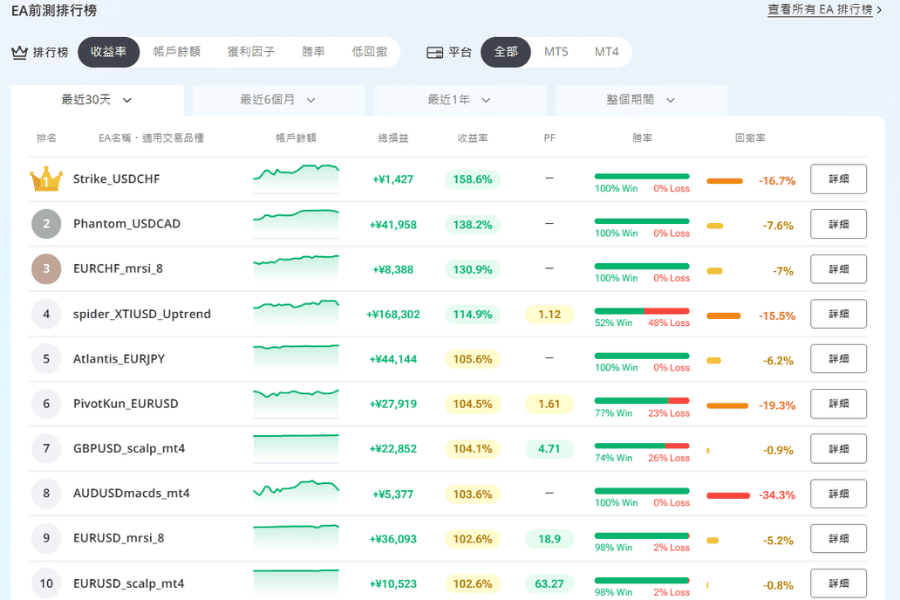Click the PivotKun_EURUSD EA name
The width and height of the screenshot is (900, 600).
pyautogui.click(x=125, y=404)
